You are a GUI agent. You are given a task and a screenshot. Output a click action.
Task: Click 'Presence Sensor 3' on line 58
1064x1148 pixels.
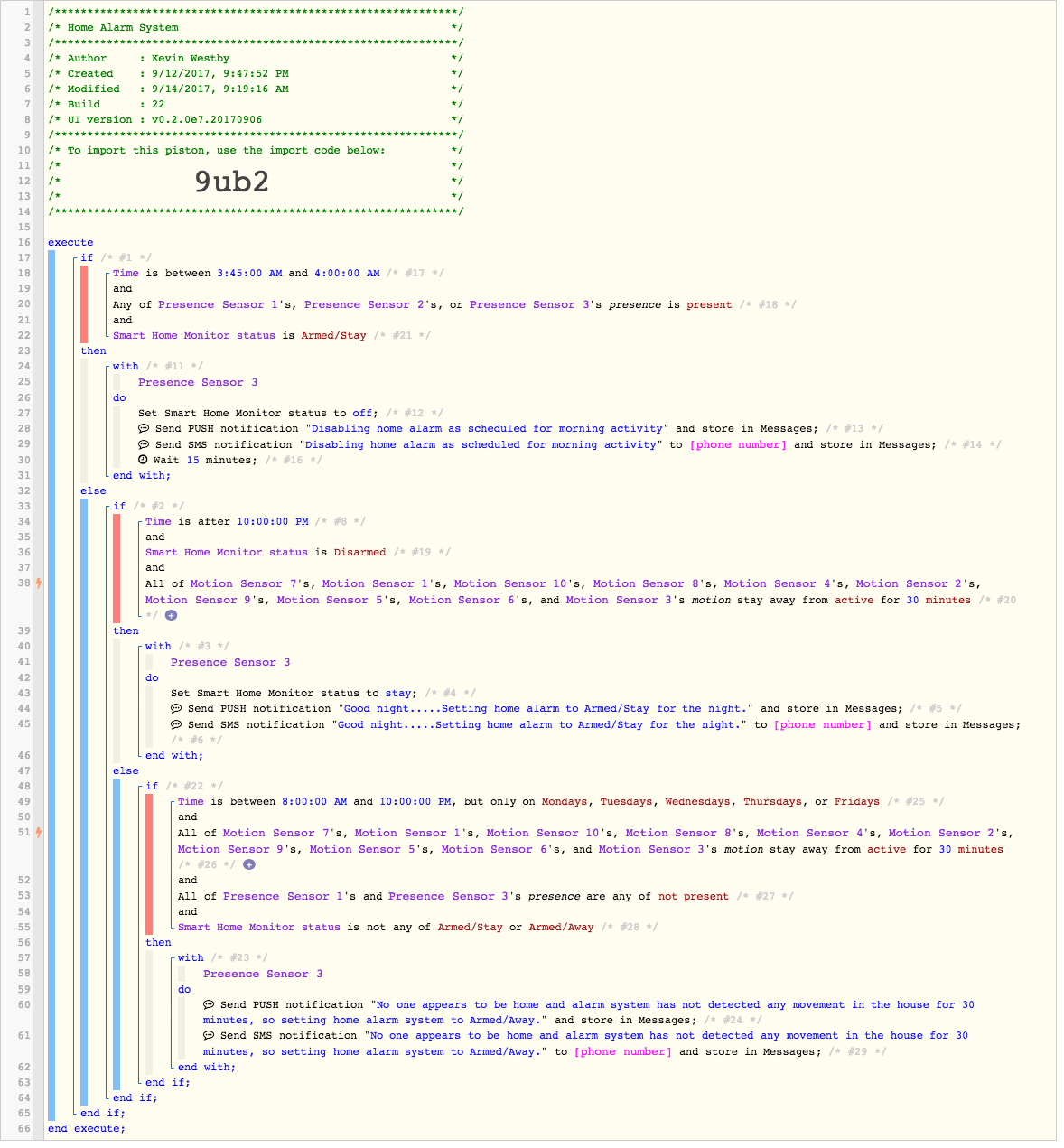[263, 974]
